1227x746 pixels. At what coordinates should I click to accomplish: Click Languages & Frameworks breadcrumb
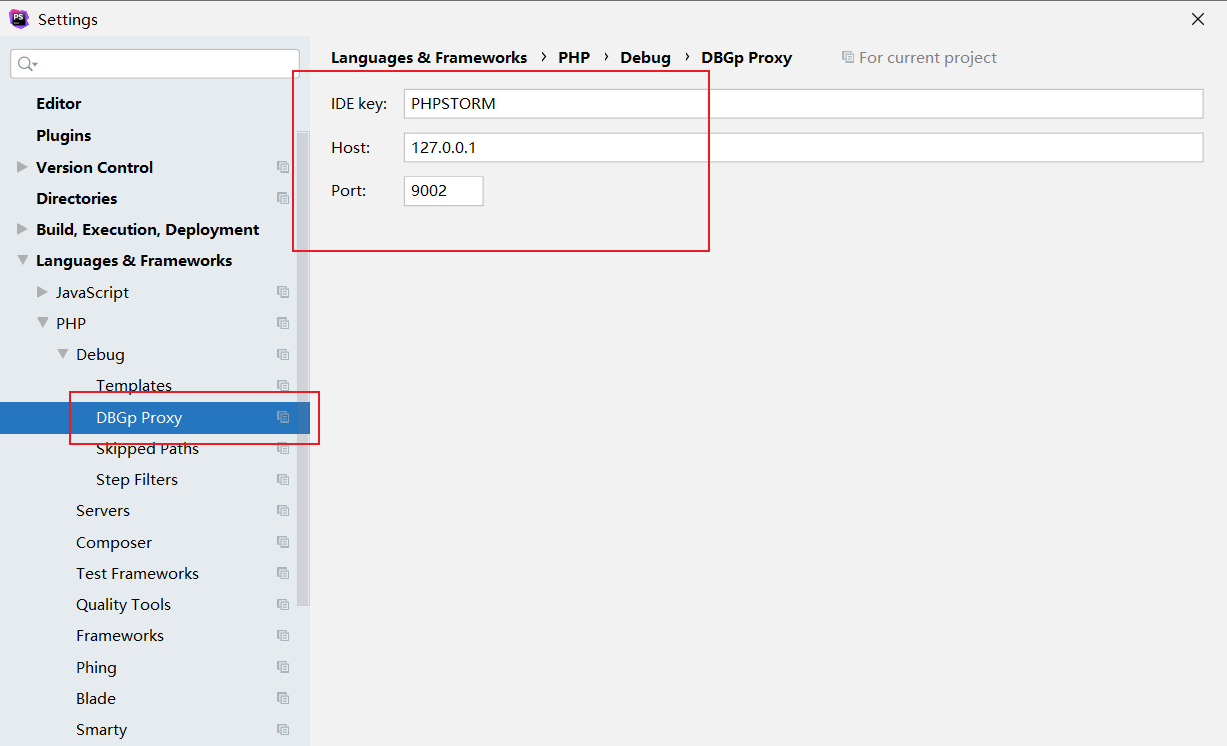[429, 58]
